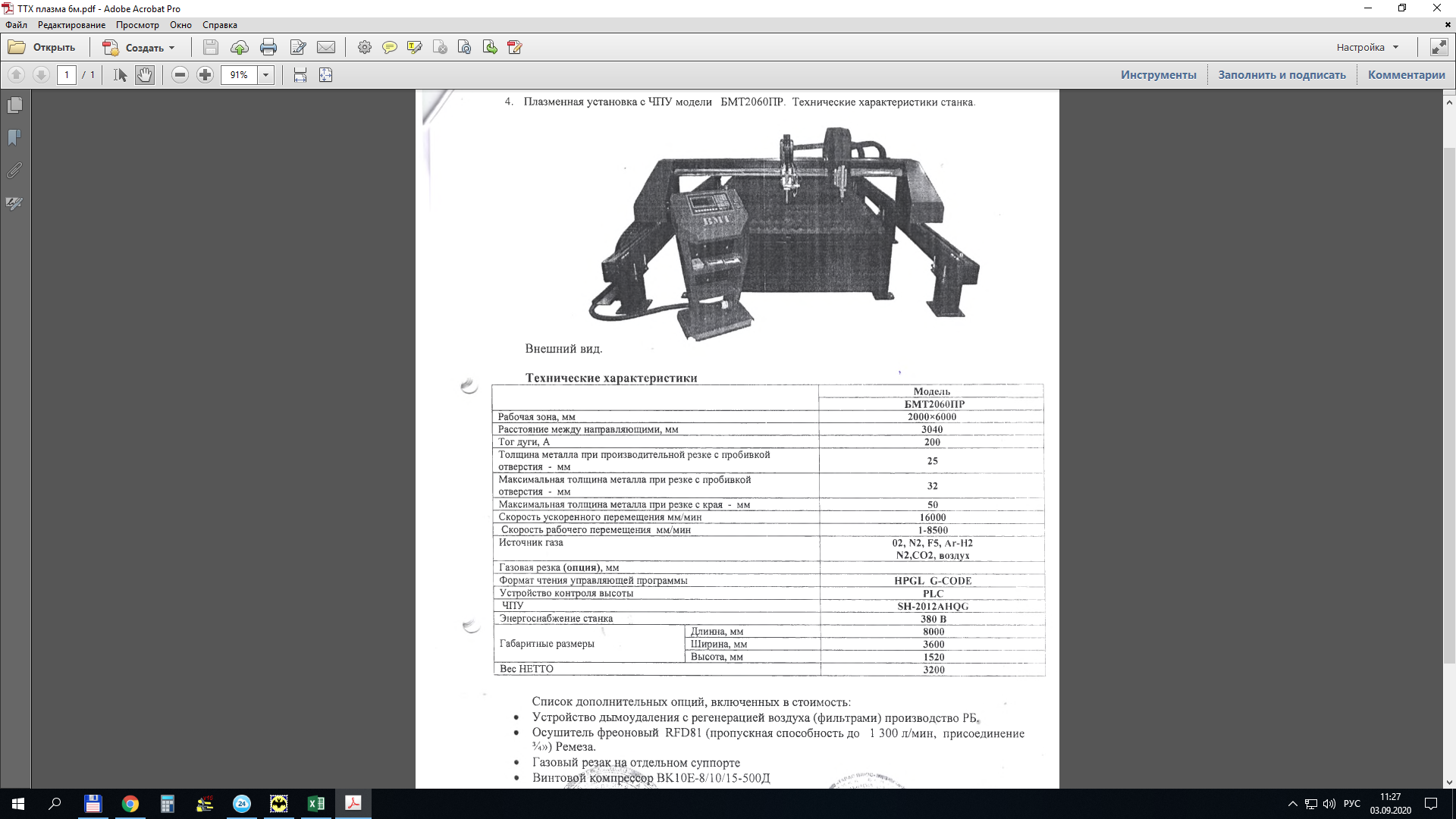Click the upload to cloud icon
Image resolution: width=1456 pixels, height=819 pixels.
click(x=240, y=47)
